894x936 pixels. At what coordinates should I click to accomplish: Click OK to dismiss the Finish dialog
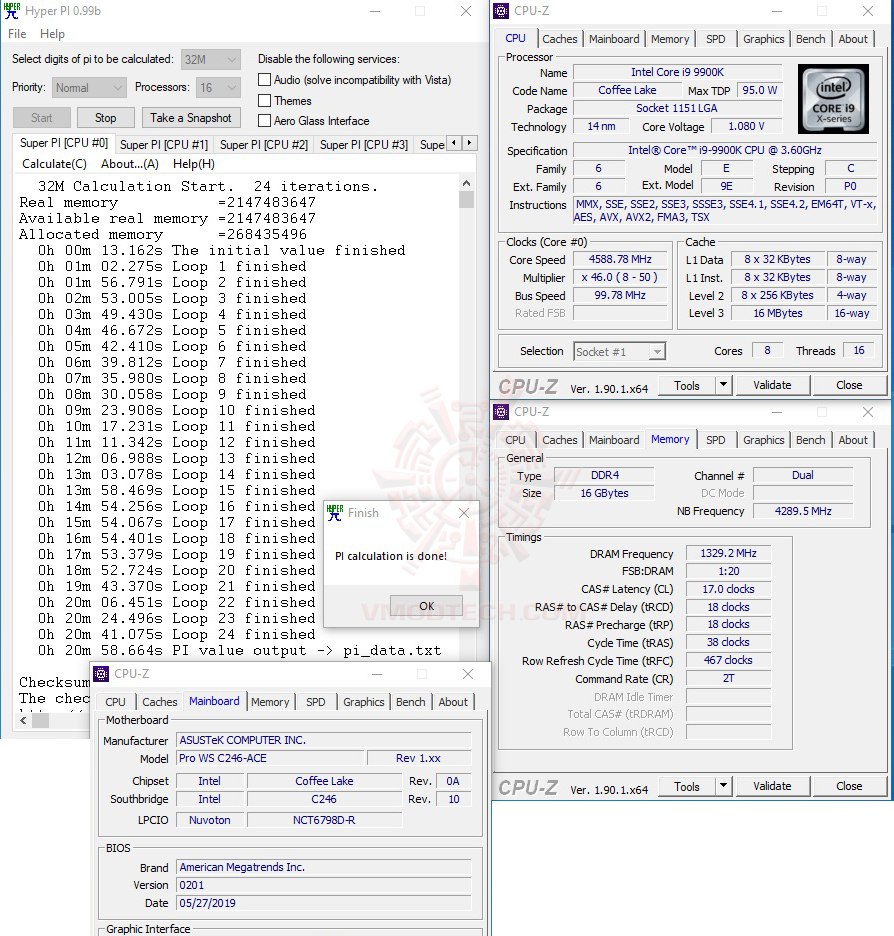click(426, 606)
